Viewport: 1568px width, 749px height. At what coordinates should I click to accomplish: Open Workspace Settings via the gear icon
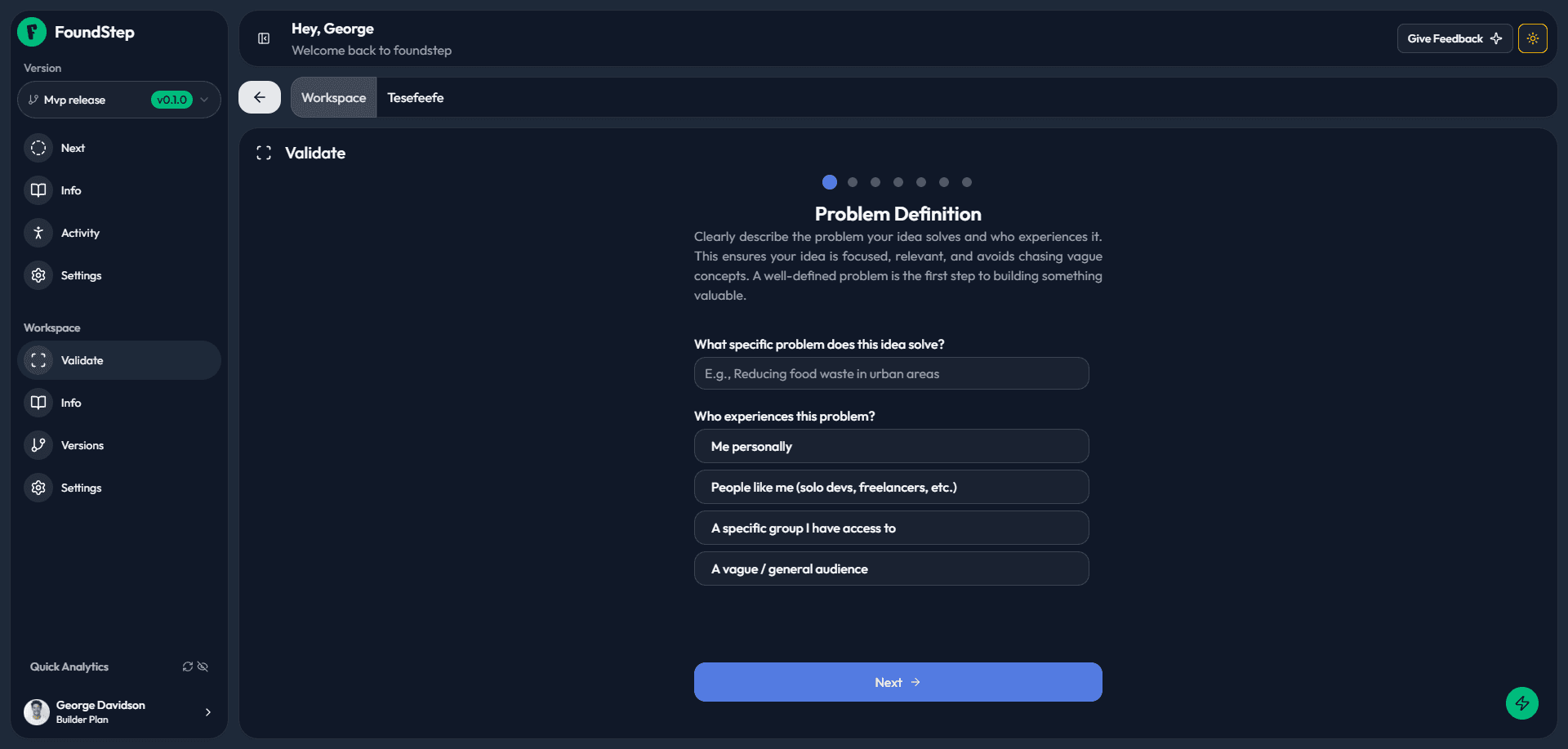coord(38,488)
